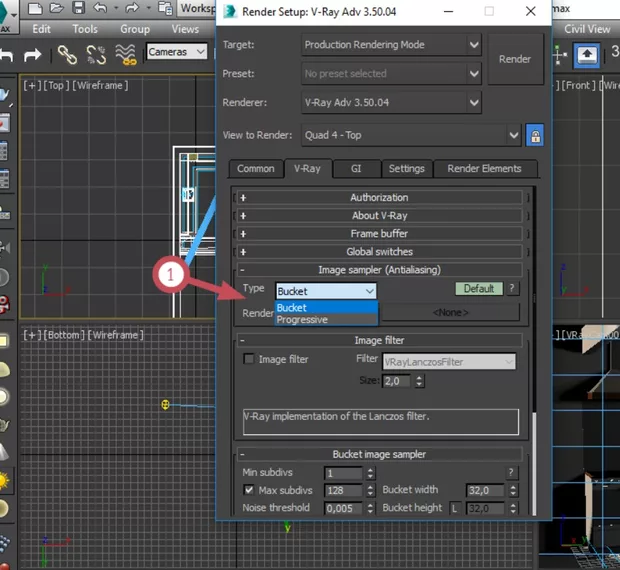This screenshot has height=570, width=620.
Task: Click the green Default mode button
Action: [x=478, y=289]
